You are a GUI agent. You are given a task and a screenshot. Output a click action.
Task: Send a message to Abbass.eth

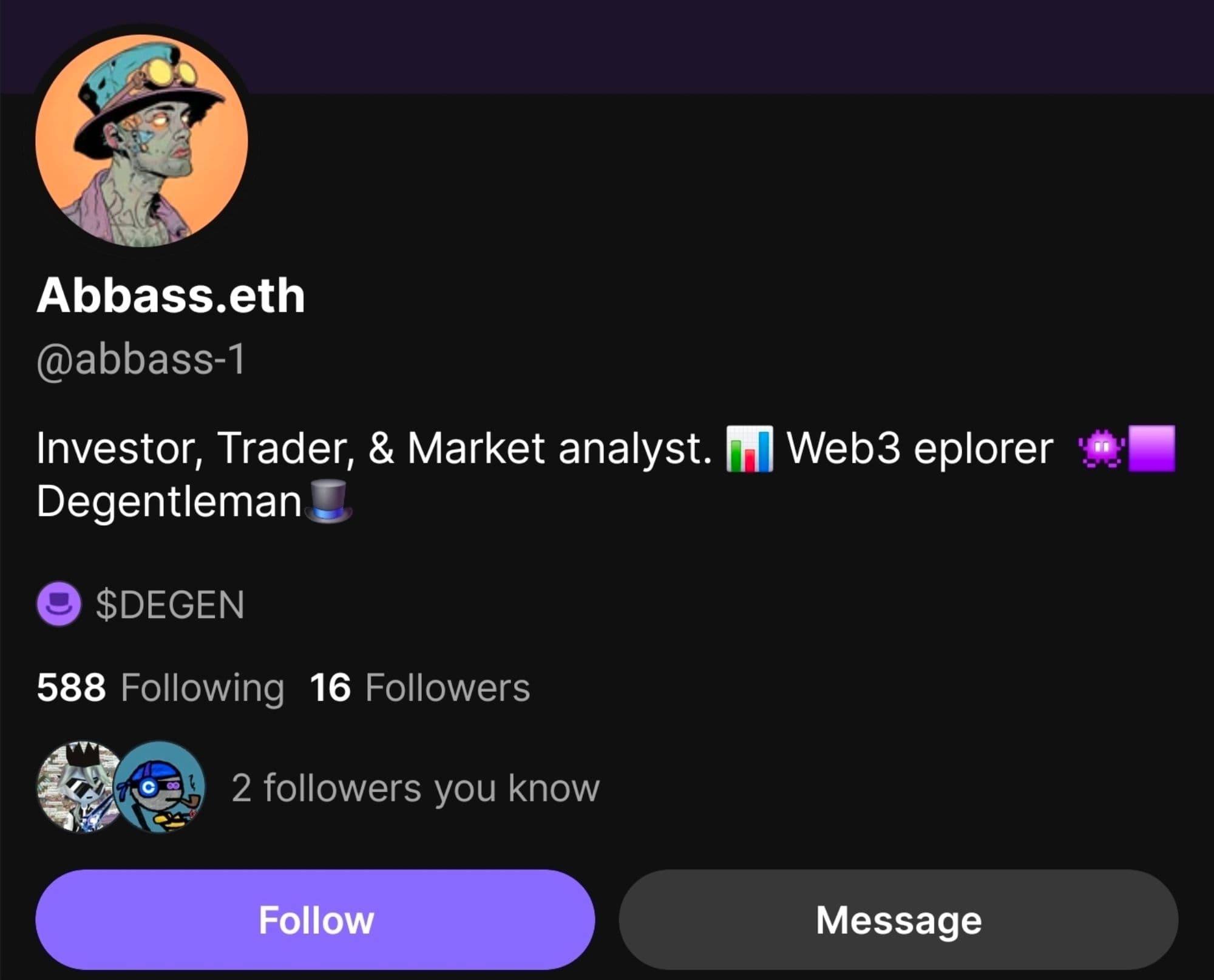(x=898, y=919)
